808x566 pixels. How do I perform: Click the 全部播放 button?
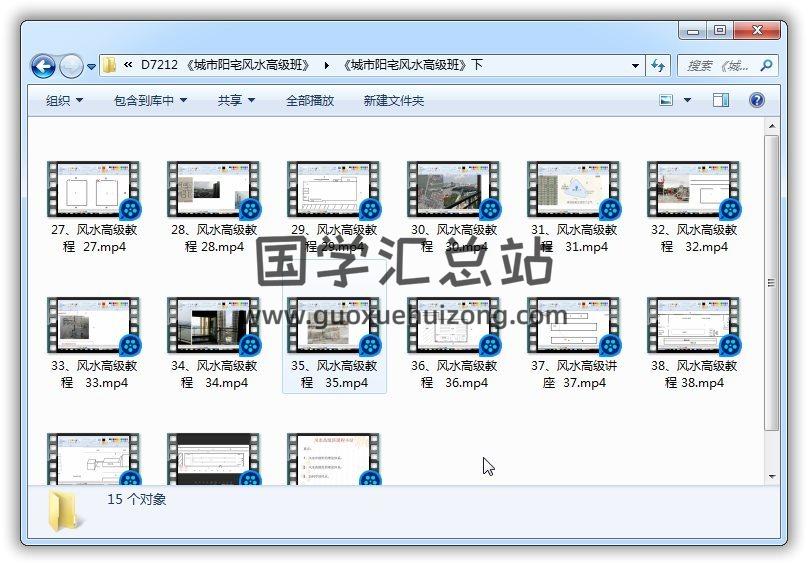(x=310, y=101)
